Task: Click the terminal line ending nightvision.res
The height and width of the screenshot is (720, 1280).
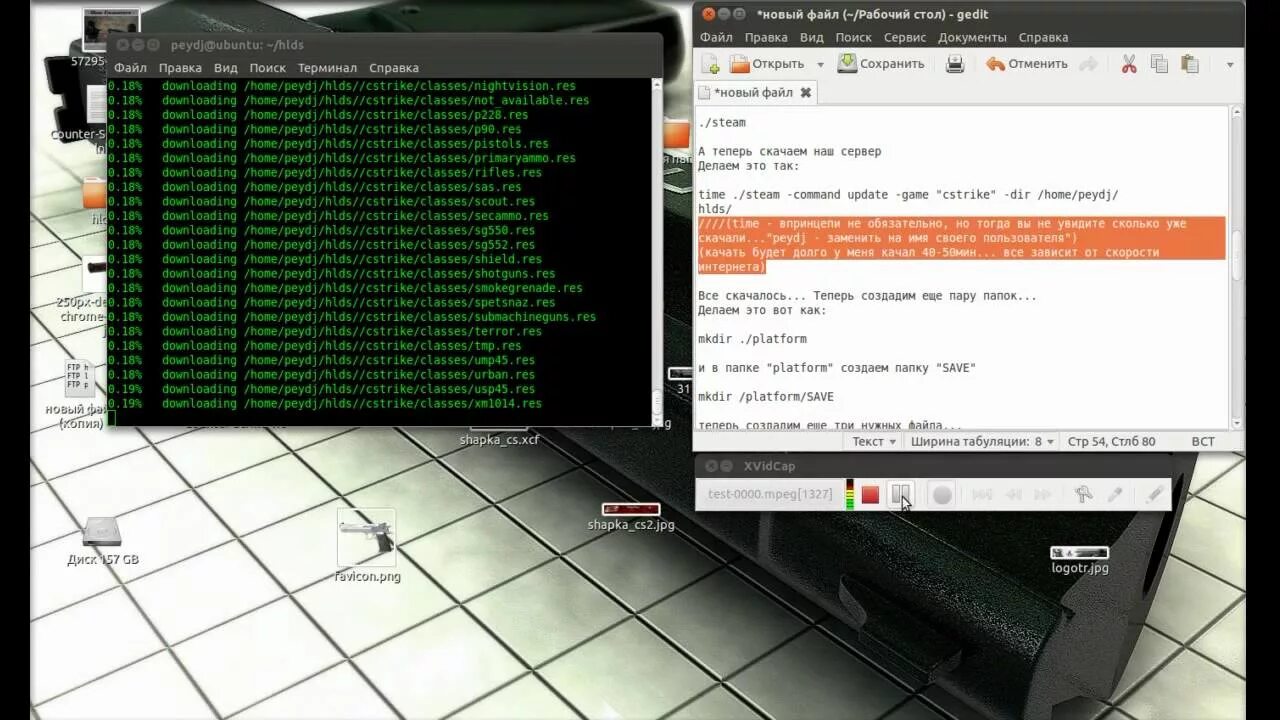Action: click(342, 86)
